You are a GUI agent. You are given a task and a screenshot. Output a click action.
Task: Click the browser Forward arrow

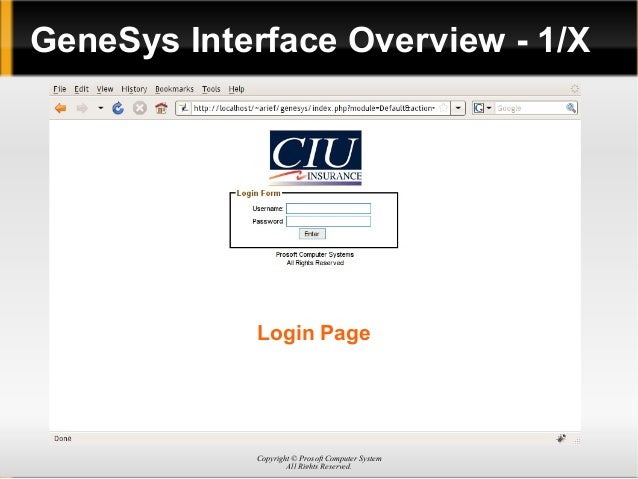tap(82, 108)
